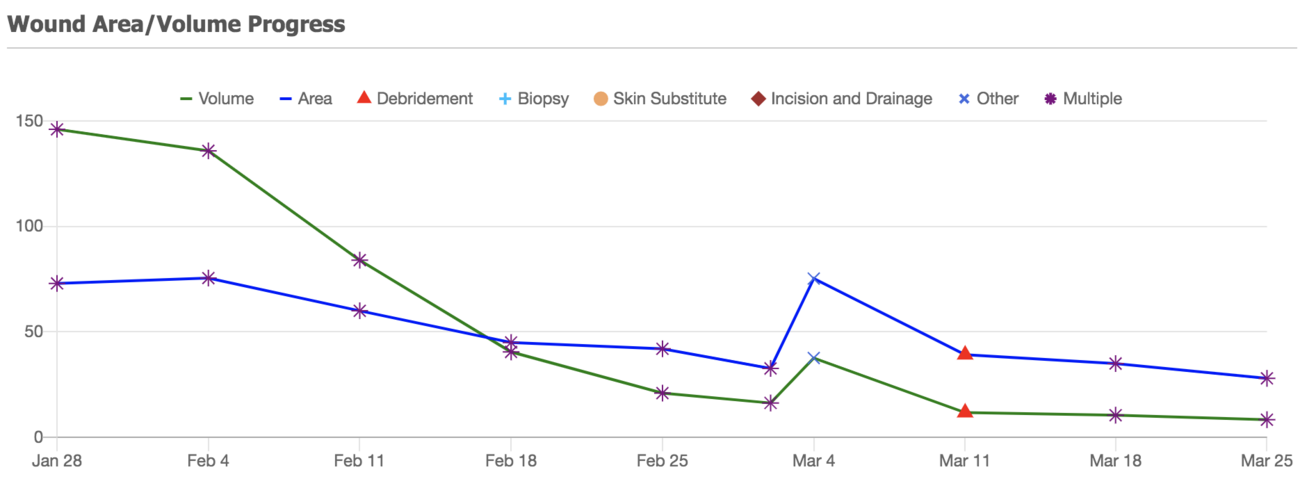Click the Mar 11 x-axis date label

965,462
